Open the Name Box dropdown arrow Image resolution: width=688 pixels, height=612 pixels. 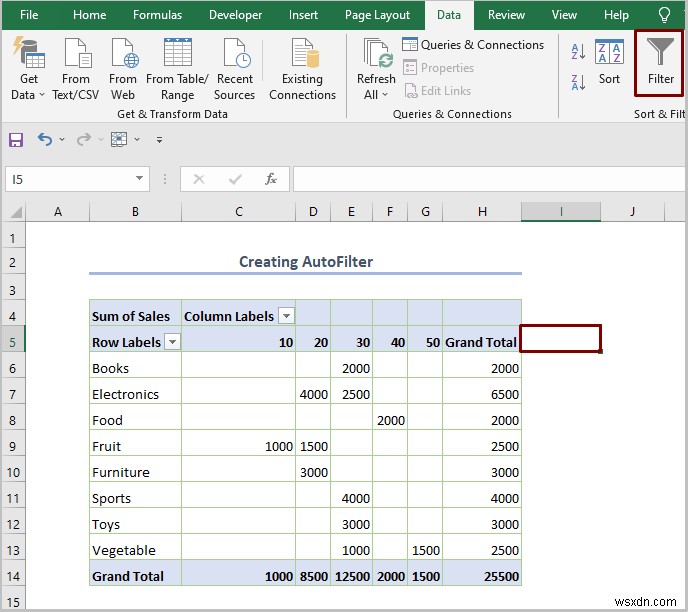(x=139, y=178)
